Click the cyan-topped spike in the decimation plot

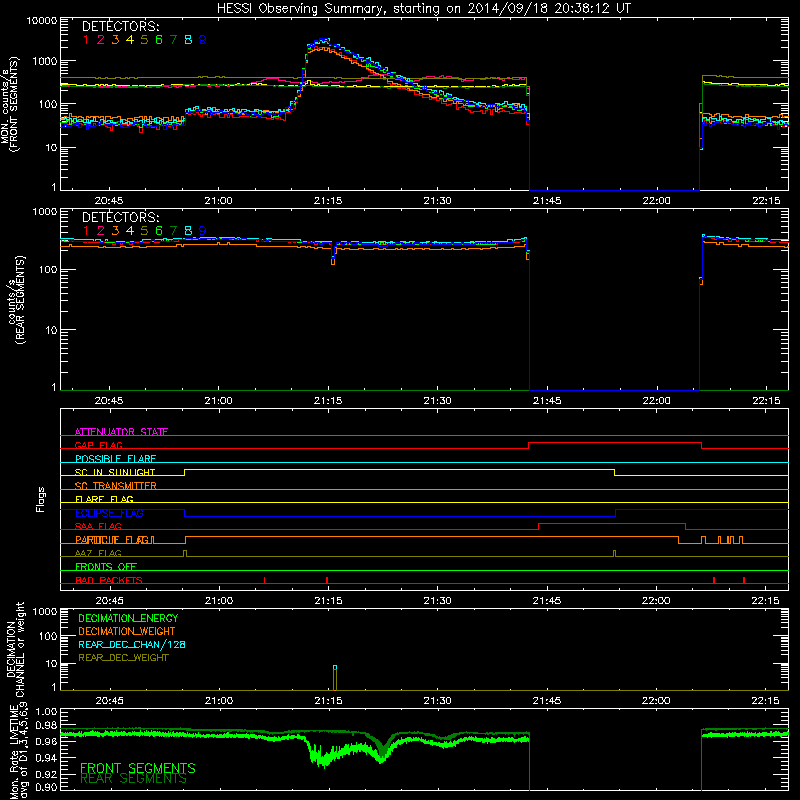point(335,678)
